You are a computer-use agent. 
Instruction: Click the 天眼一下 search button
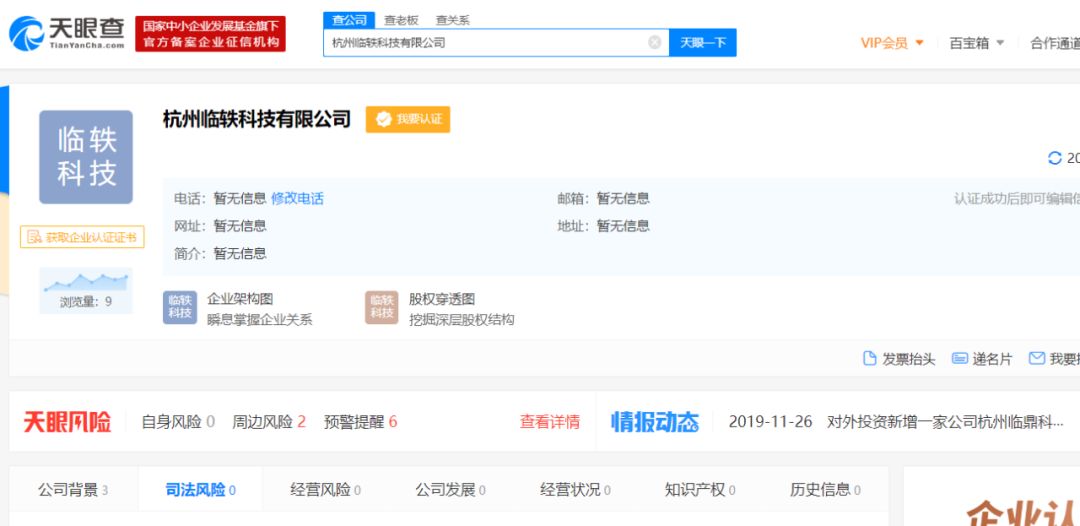[703, 43]
